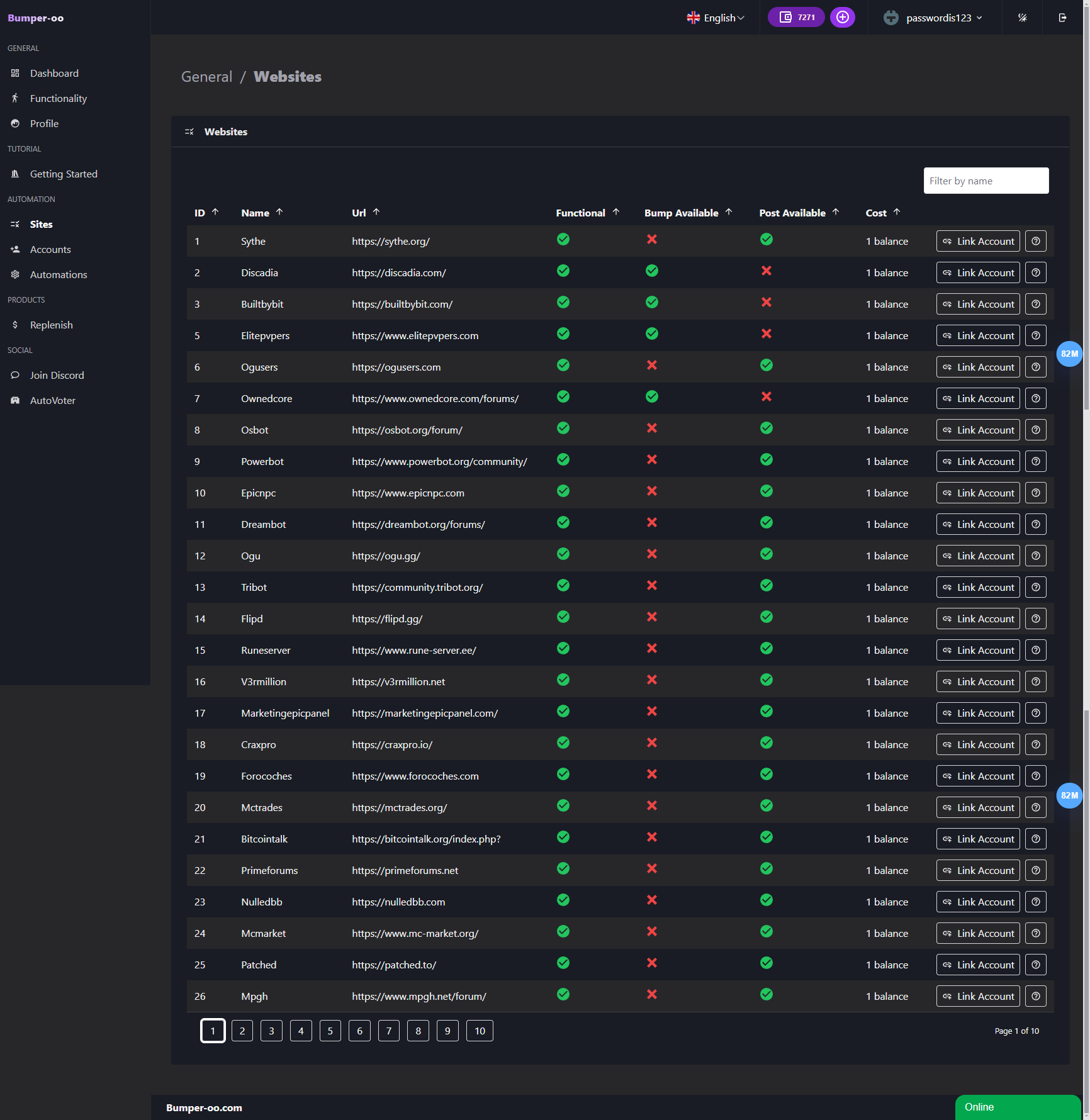
Task: Click the logout icon in header
Action: pyautogui.click(x=1062, y=18)
